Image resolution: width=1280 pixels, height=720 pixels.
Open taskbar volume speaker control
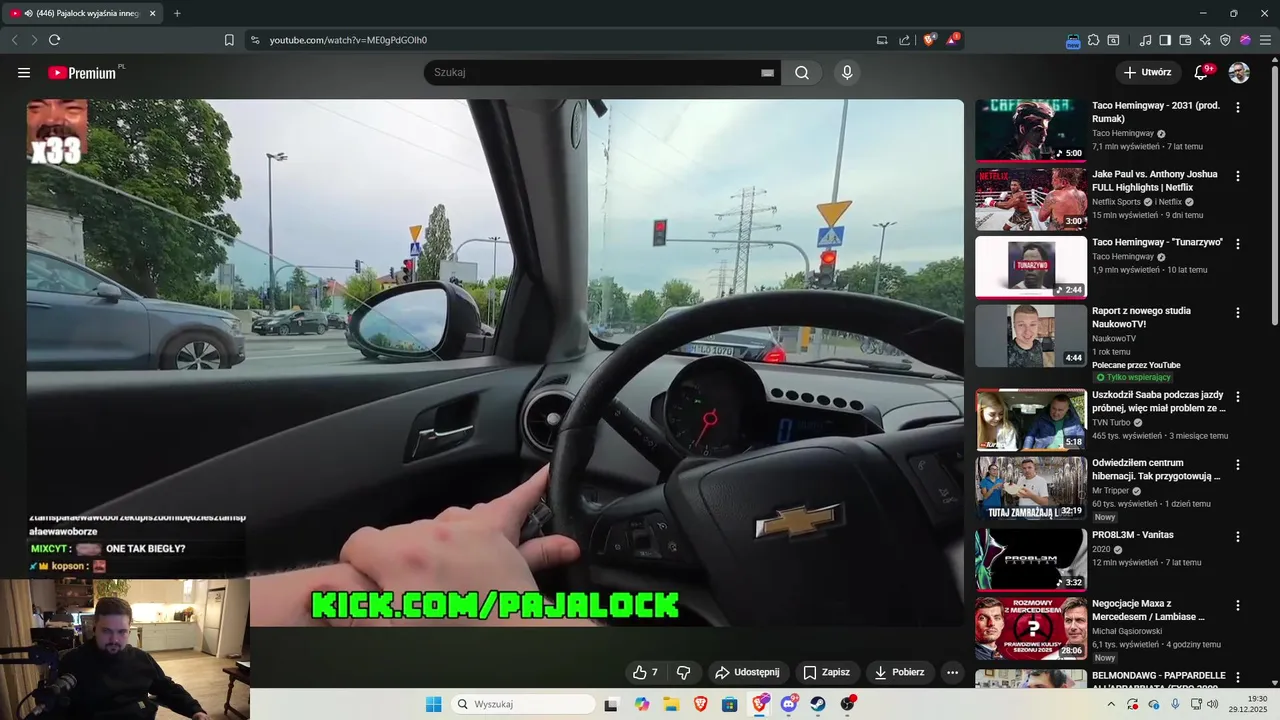pyautogui.click(x=1212, y=704)
